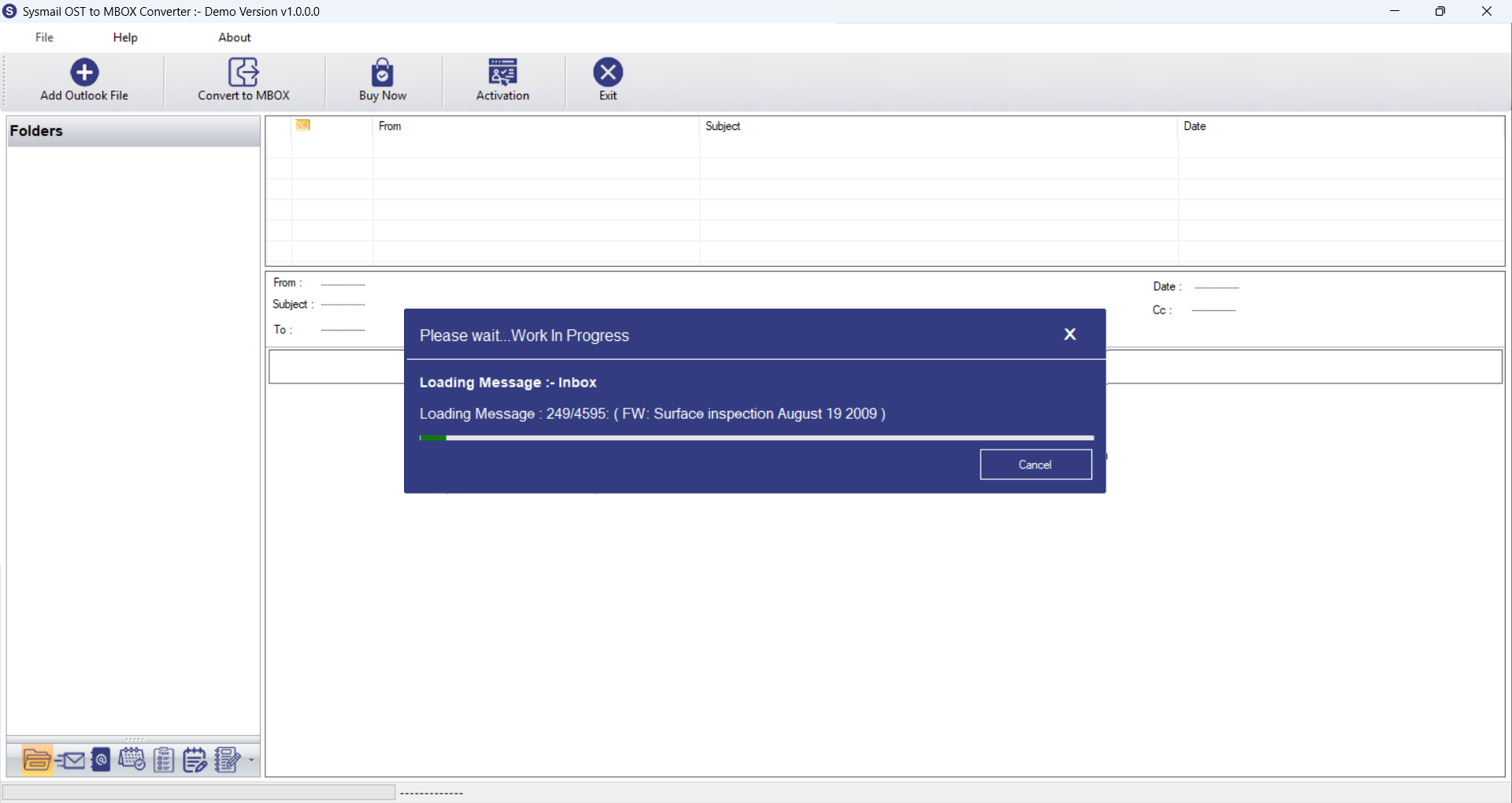Click the Please wait...Work In Progress title
1512x803 pixels.
click(524, 335)
